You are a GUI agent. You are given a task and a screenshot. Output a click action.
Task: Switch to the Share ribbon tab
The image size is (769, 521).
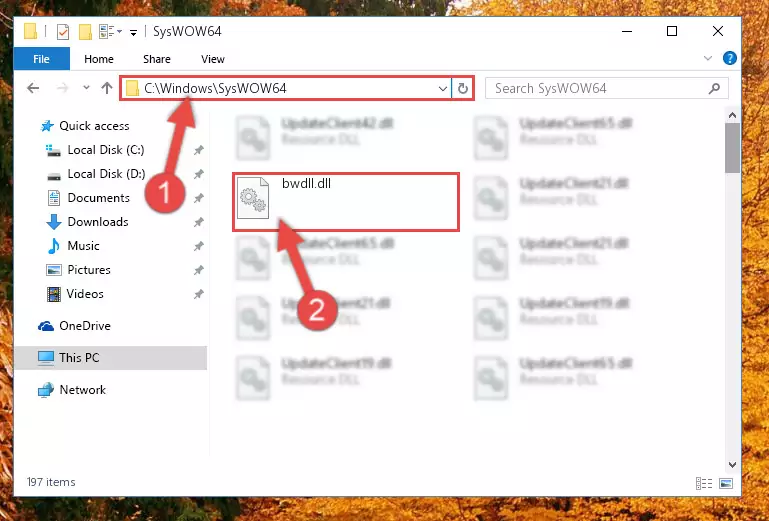(x=157, y=59)
